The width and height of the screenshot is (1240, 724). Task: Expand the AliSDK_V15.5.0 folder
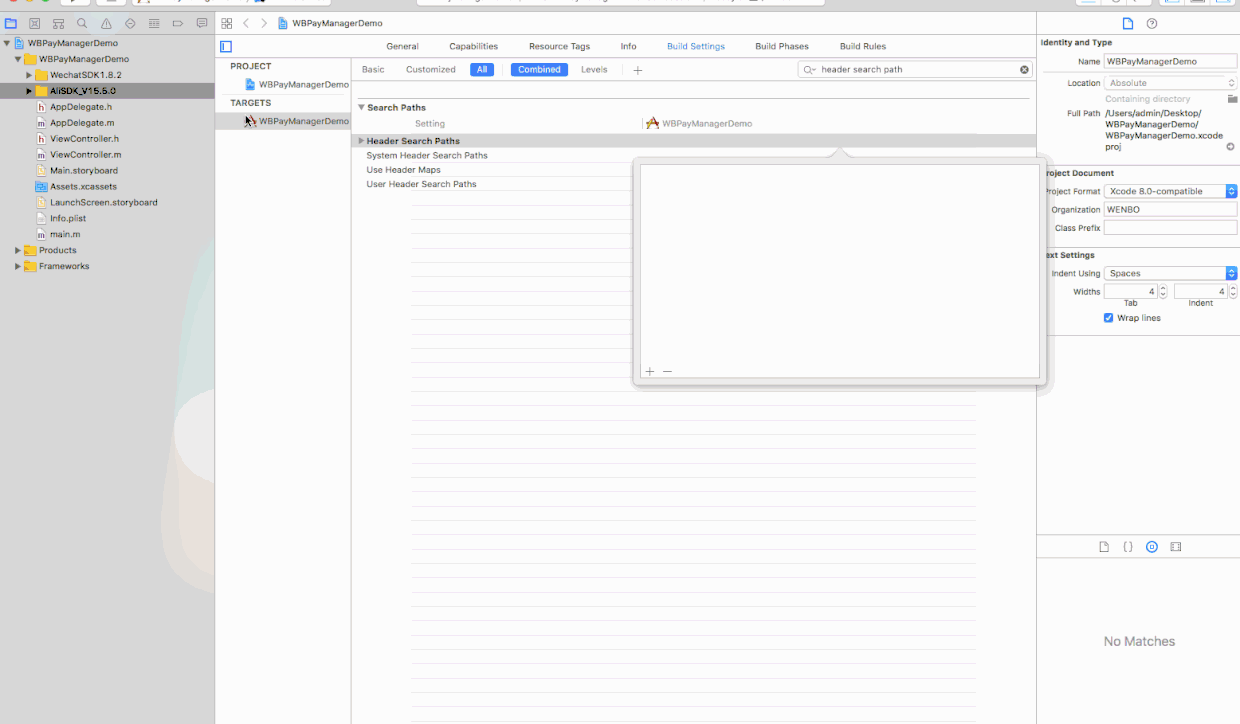29,91
